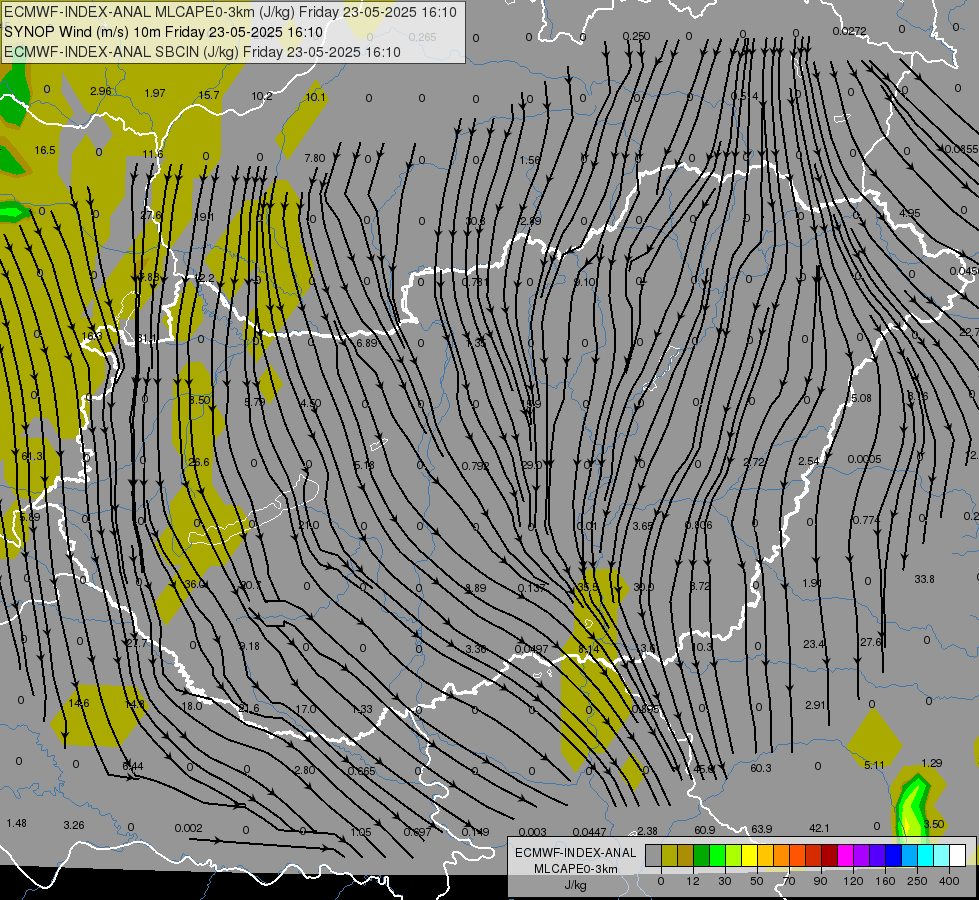
Task: Click the magenta swatch in the legend
Action: 846,855
